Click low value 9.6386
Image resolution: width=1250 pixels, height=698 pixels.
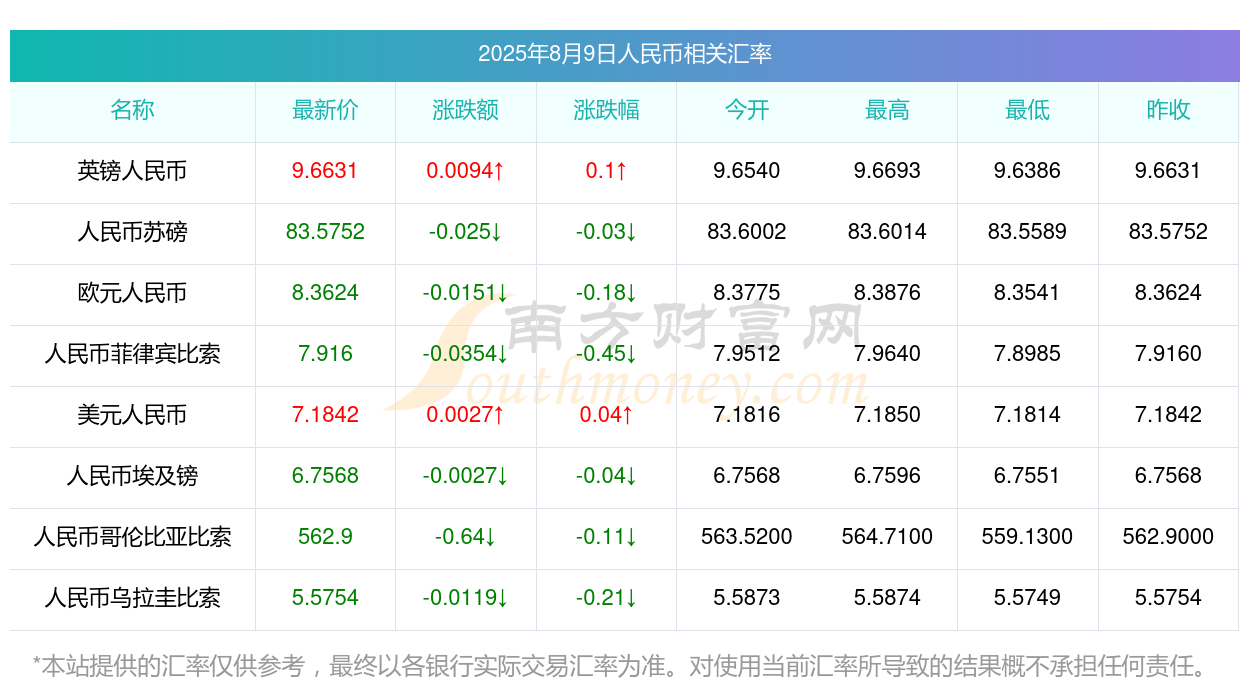(1027, 171)
